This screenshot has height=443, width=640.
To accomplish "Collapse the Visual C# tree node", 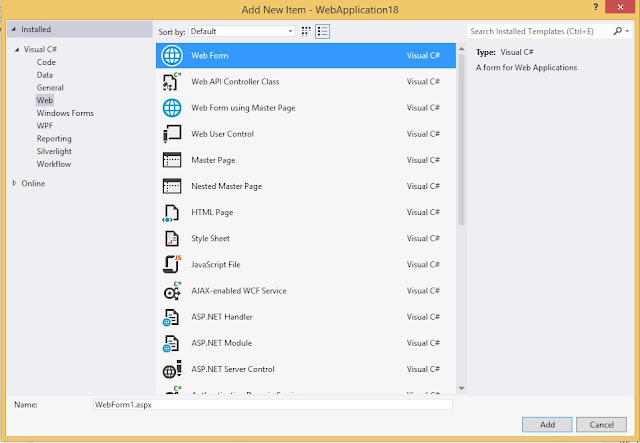I will [17, 50].
